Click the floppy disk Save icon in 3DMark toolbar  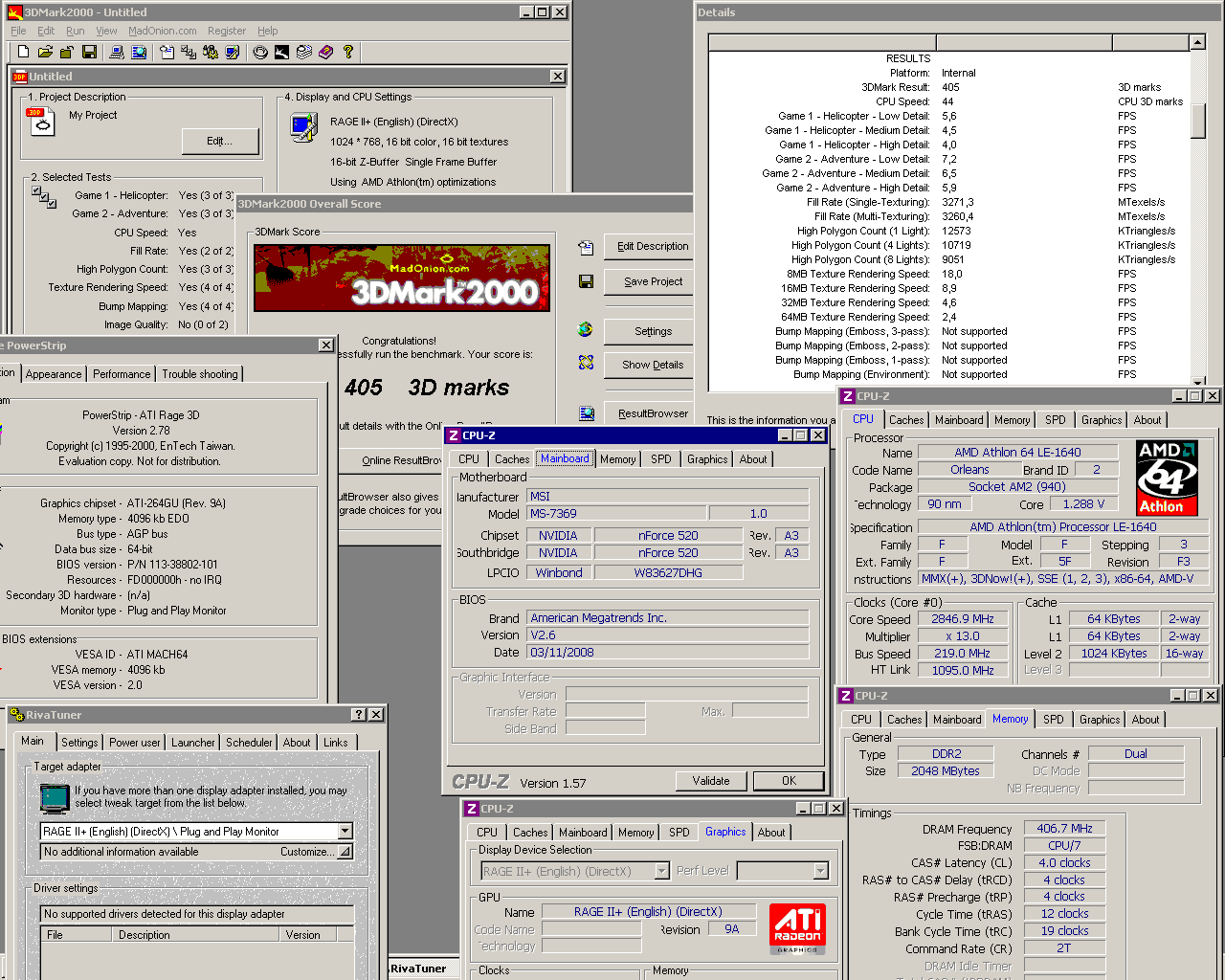(x=89, y=52)
